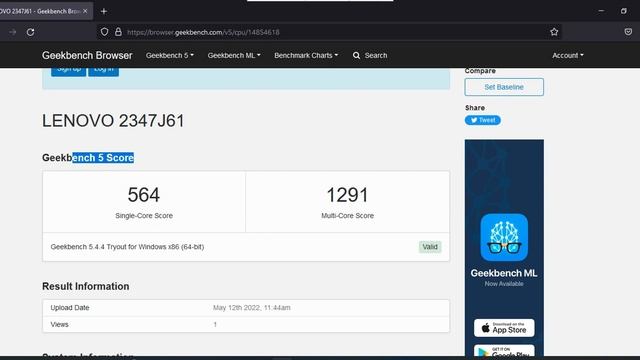
Task: Click the Log in button
Action: click(x=104, y=71)
